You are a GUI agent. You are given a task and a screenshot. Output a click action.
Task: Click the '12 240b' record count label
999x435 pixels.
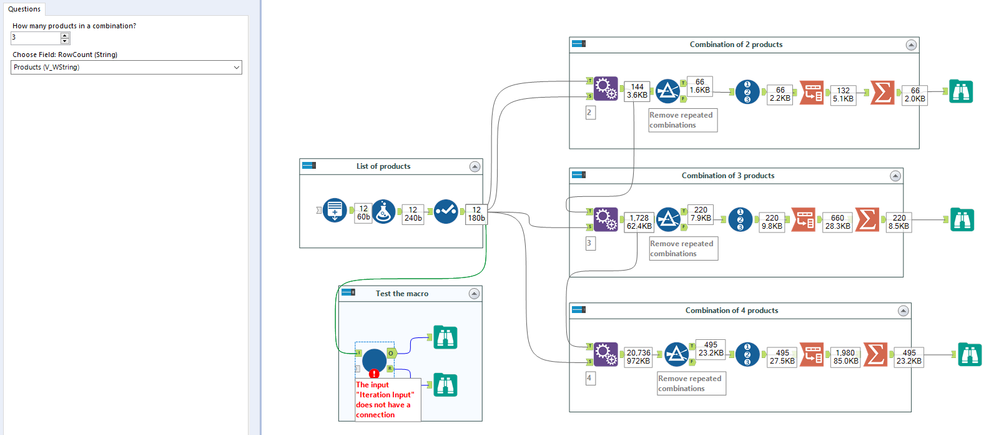click(x=412, y=214)
